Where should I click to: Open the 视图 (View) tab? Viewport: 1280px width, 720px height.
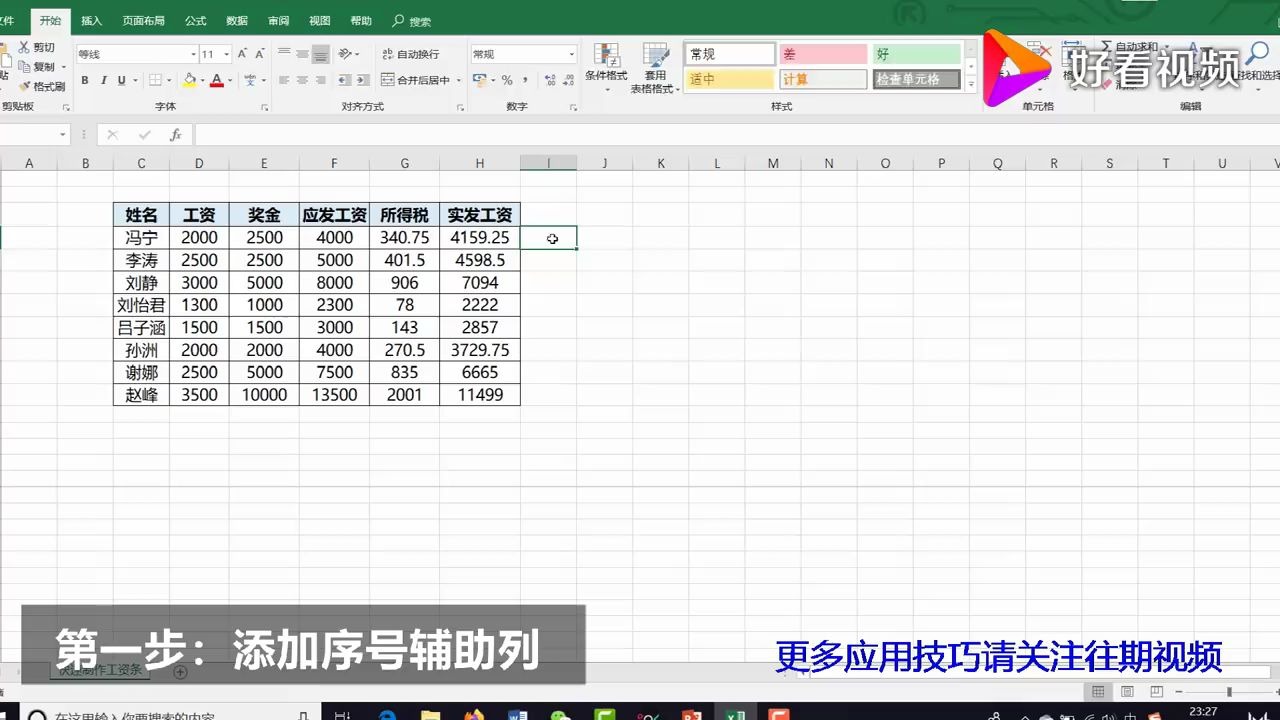320,20
